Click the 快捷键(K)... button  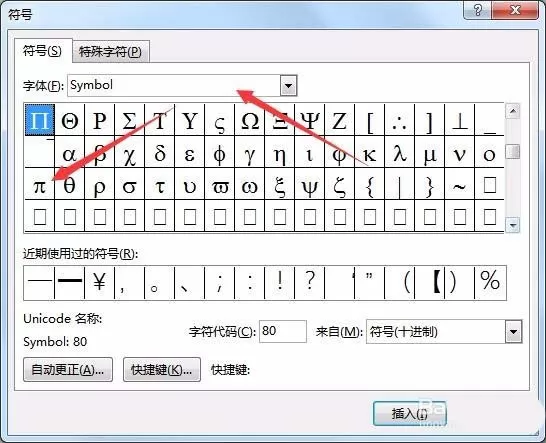162,370
